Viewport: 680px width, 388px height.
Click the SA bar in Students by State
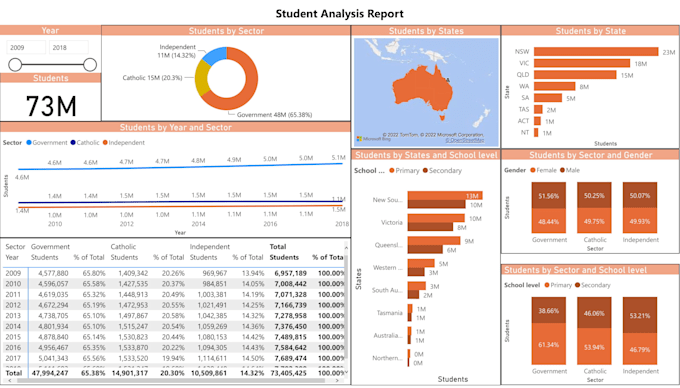pos(548,98)
